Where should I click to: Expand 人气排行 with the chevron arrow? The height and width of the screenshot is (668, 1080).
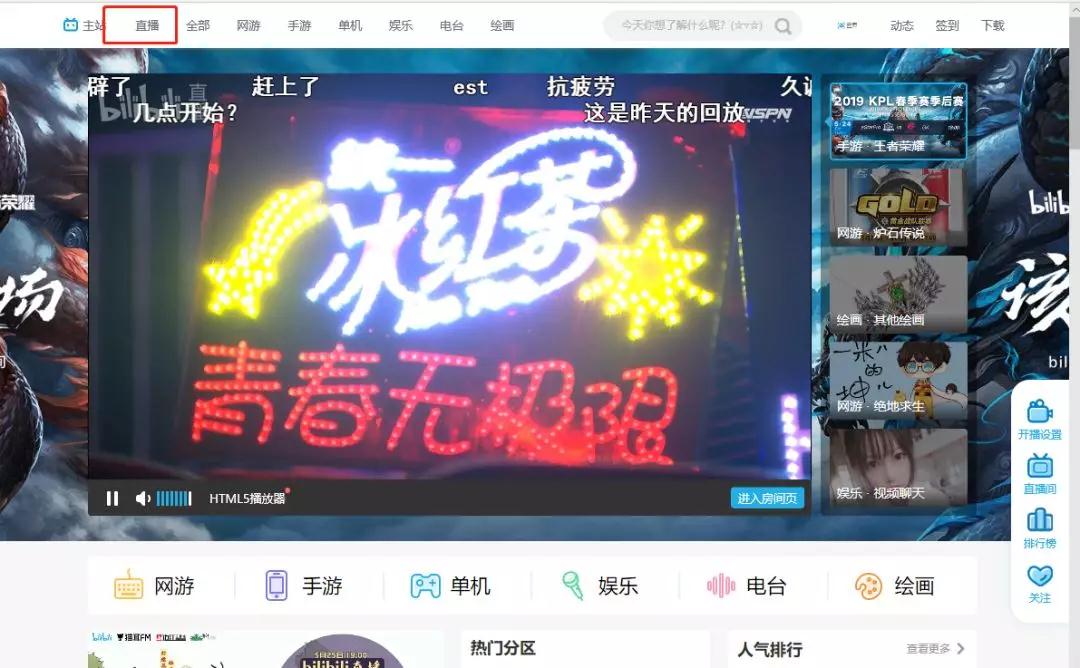tap(961, 649)
